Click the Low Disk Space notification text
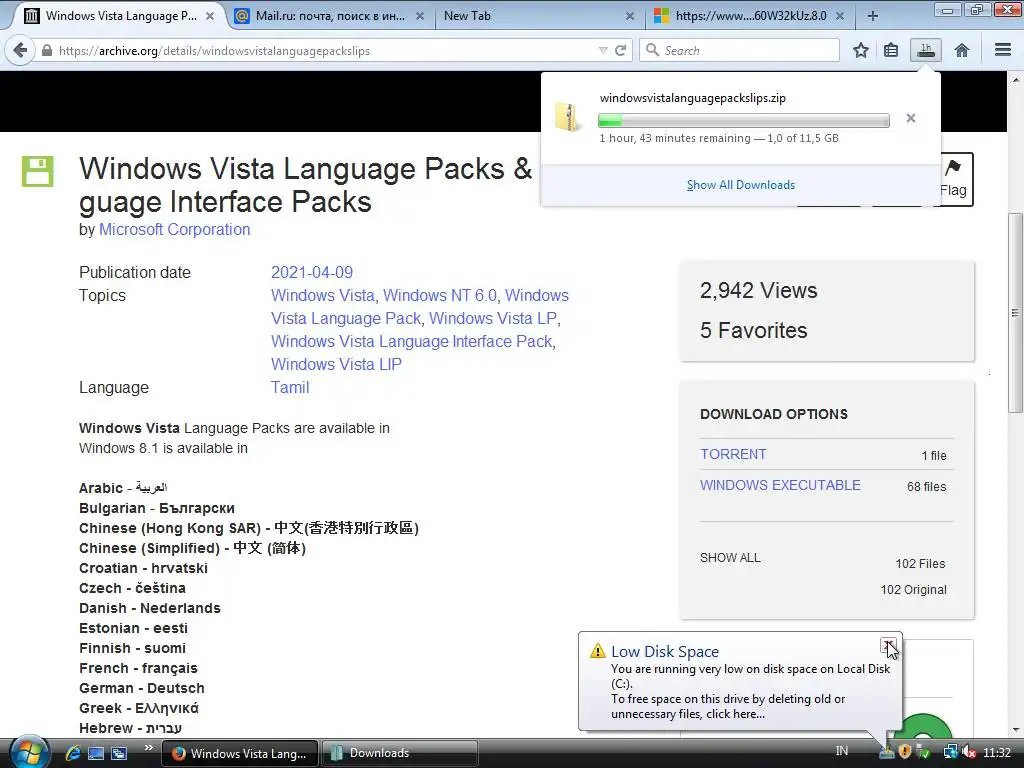Viewport: 1024px width, 768px height. pyautogui.click(x=750, y=691)
